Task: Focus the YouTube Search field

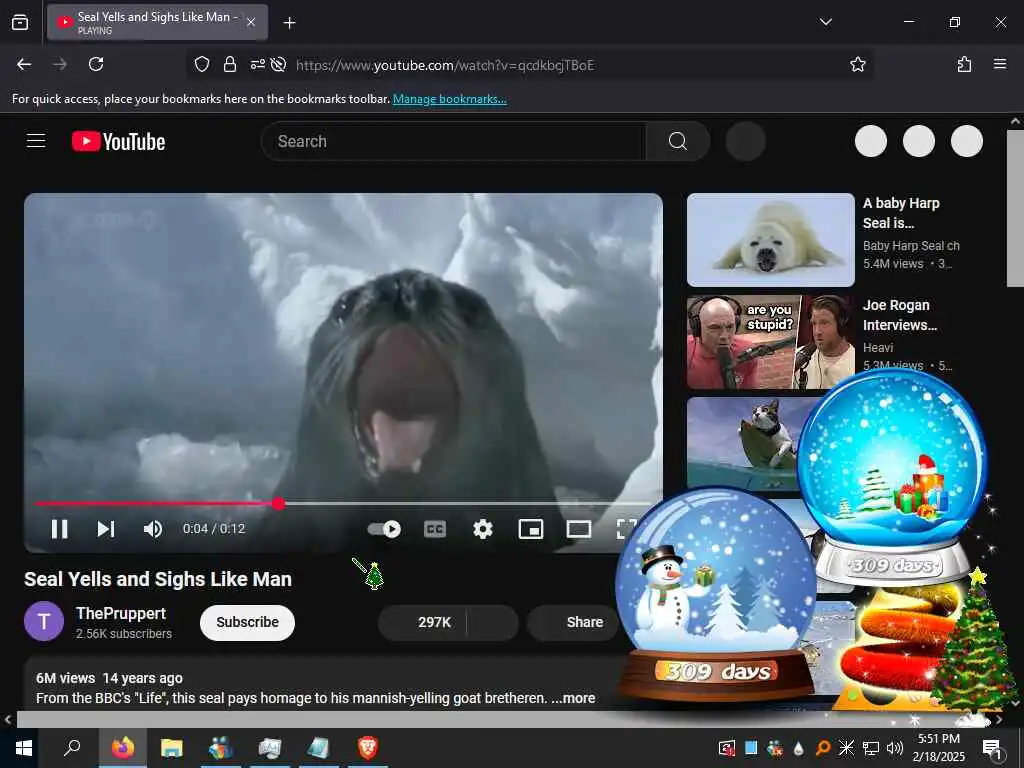Action: pyautogui.click(x=454, y=141)
